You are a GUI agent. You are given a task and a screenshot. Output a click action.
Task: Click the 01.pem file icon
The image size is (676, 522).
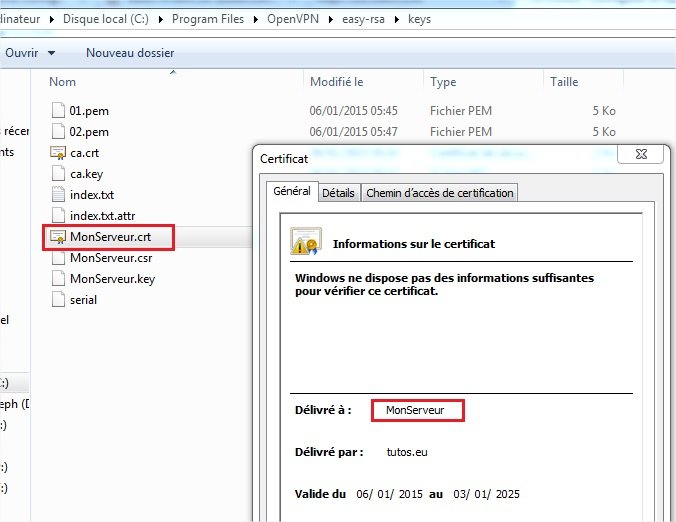(x=58, y=111)
